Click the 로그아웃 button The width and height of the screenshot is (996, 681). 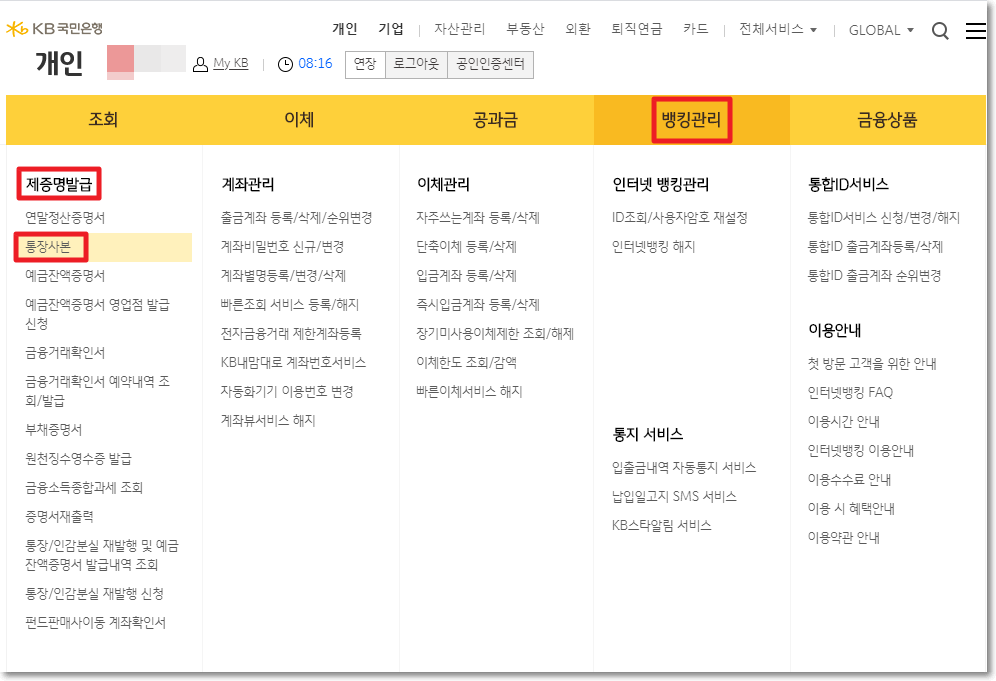tap(415, 64)
